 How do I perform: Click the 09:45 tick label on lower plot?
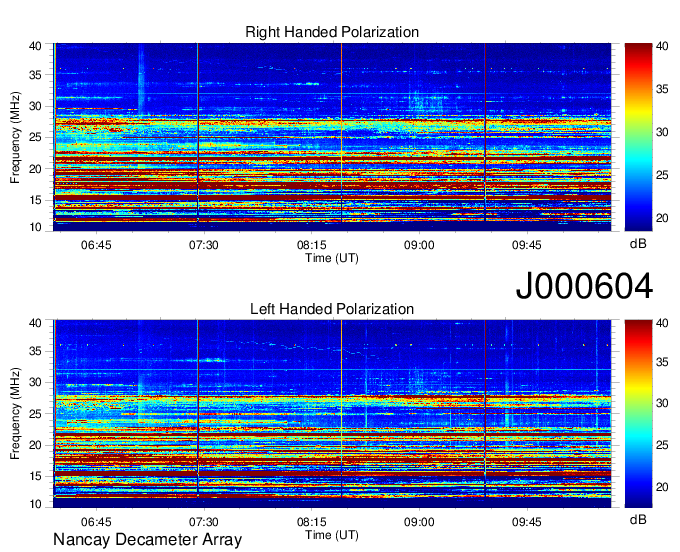coord(526,522)
